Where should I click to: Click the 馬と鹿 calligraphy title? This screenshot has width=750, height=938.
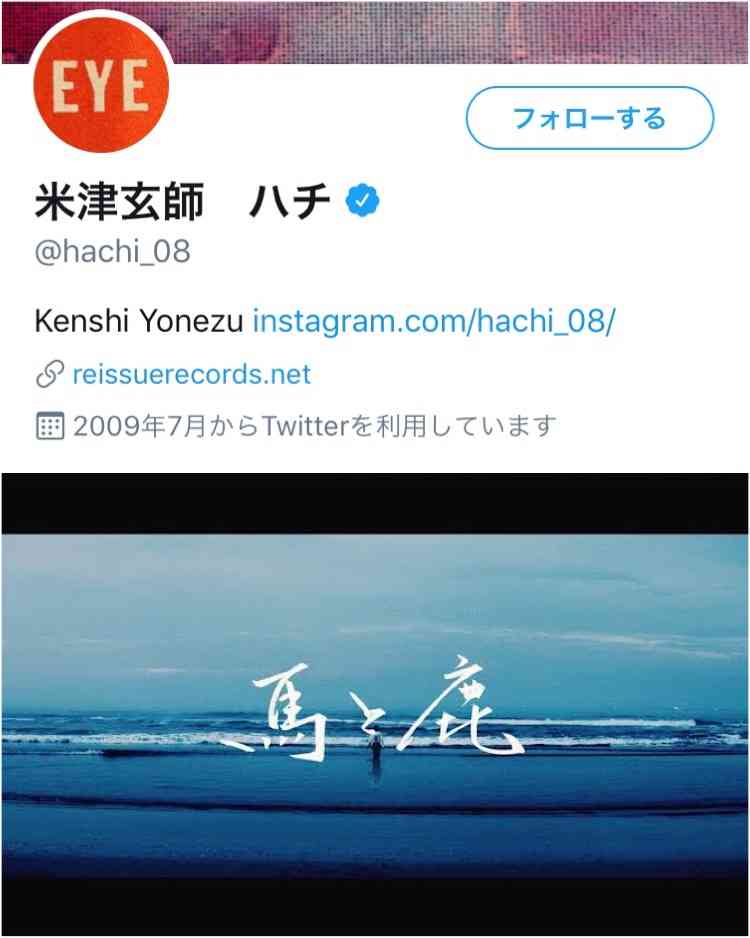(x=372, y=708)
